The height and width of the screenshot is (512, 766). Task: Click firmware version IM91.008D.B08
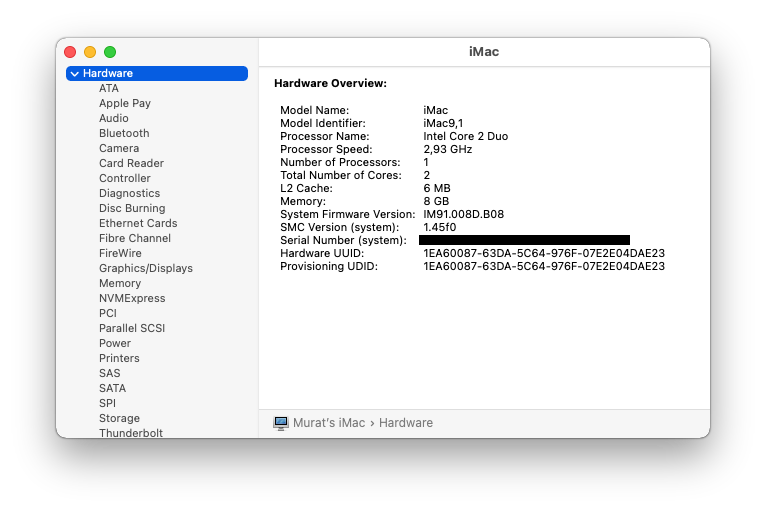coord(463,214)
